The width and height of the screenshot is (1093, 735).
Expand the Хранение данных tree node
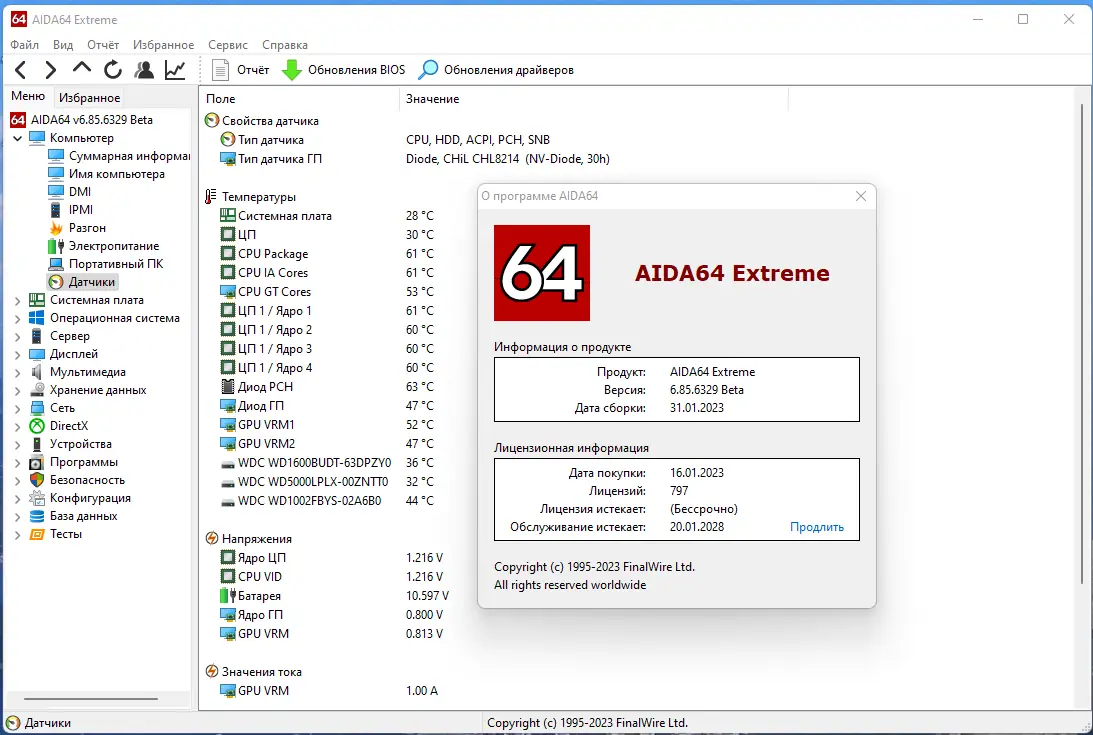tap(17, 391)
